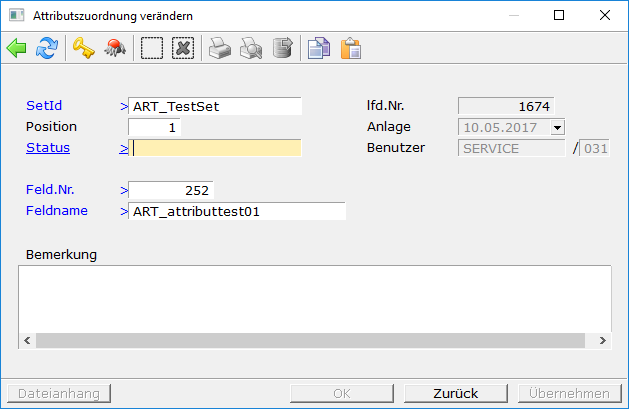Click the copy documents icon
The width and height of the screenshot is (629, 409).
[x=318, y=48]
